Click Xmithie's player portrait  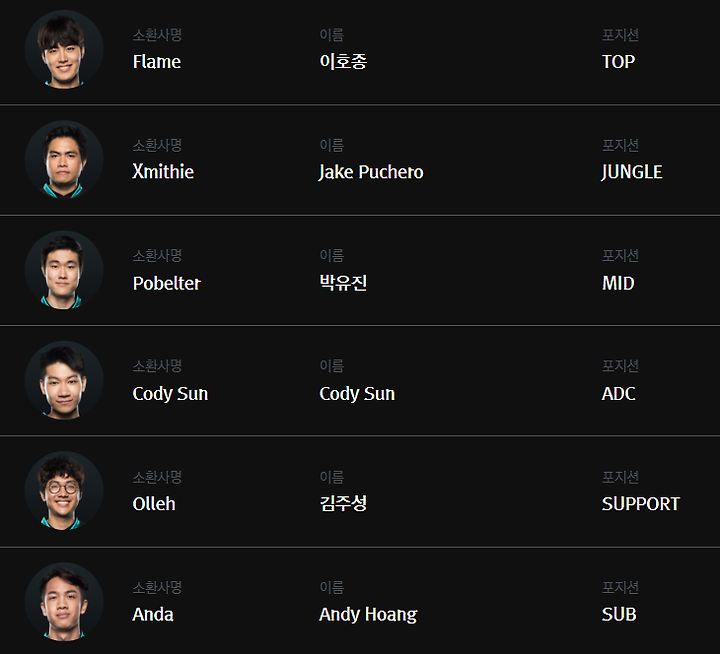click(x=64, y=159)
